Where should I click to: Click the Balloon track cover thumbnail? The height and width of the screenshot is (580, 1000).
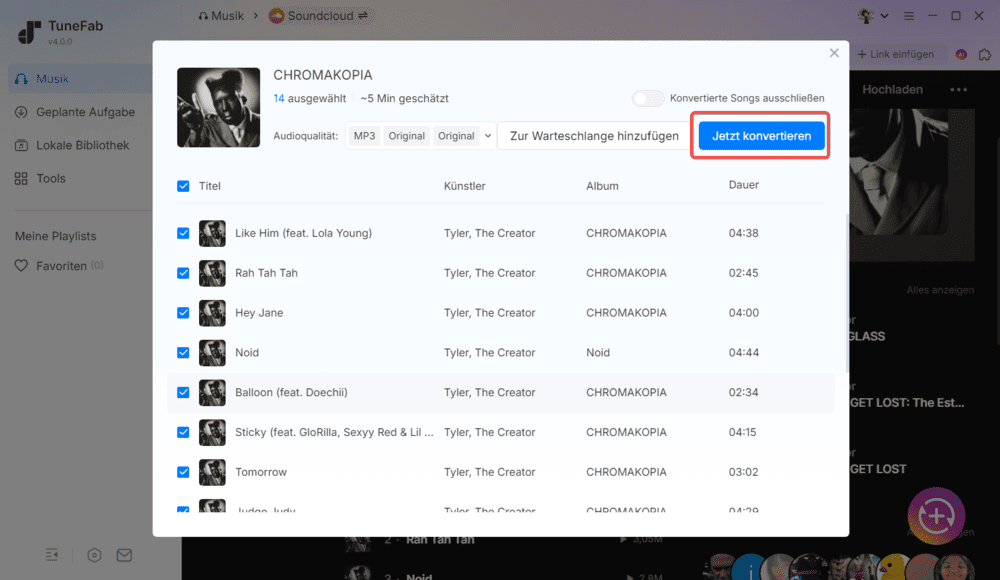(212, 392)
